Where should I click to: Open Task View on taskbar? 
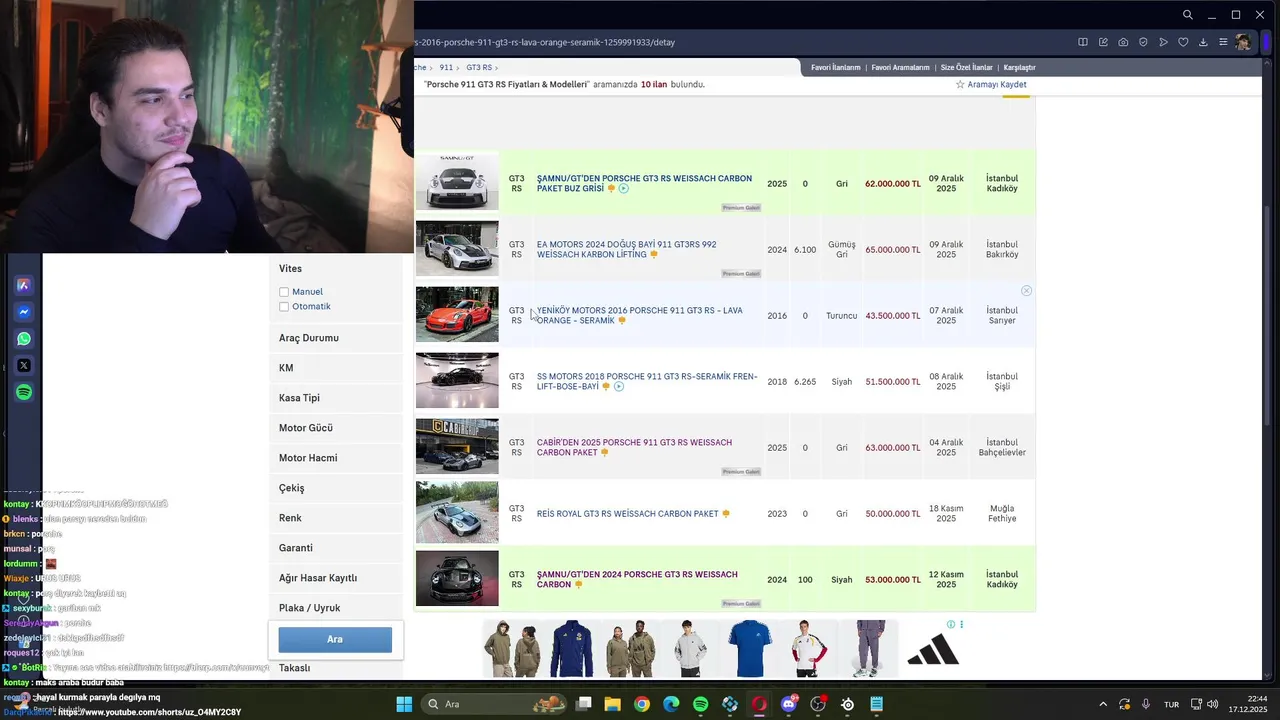pos(584,704)
